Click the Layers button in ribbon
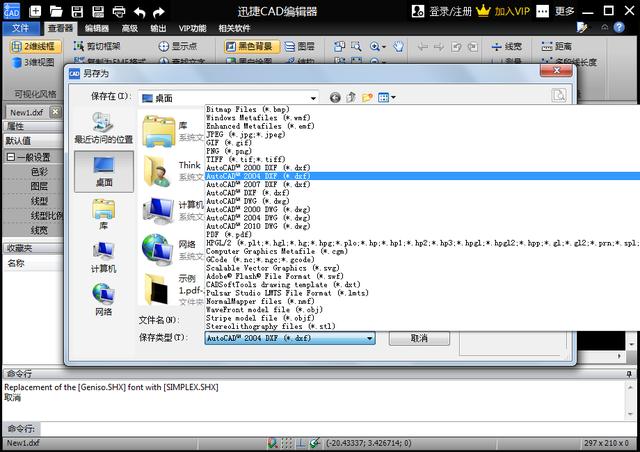This screenshot has height=452, width=640. pyautogui.click(x=300, y=47)
